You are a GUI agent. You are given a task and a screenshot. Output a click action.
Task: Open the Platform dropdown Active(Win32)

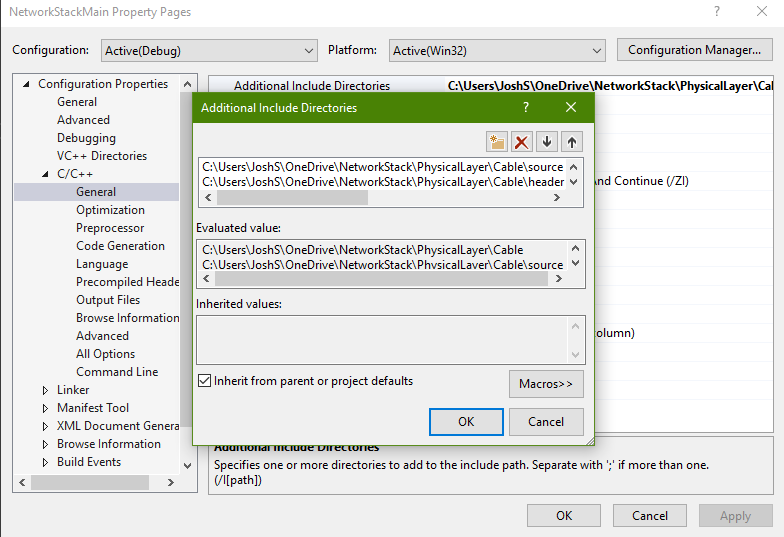click(x=497, y=50)
